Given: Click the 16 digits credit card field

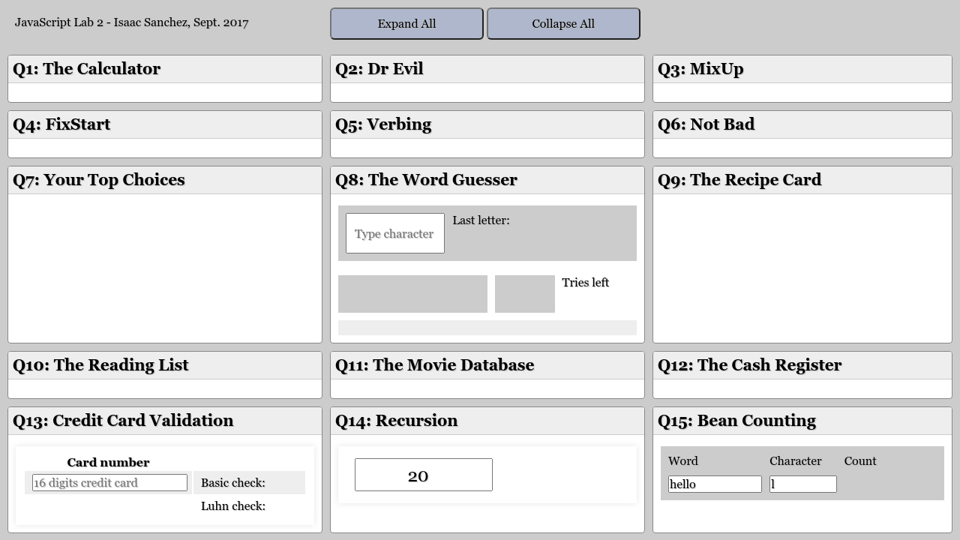Looking at the screenshot, I should [109, 483].
